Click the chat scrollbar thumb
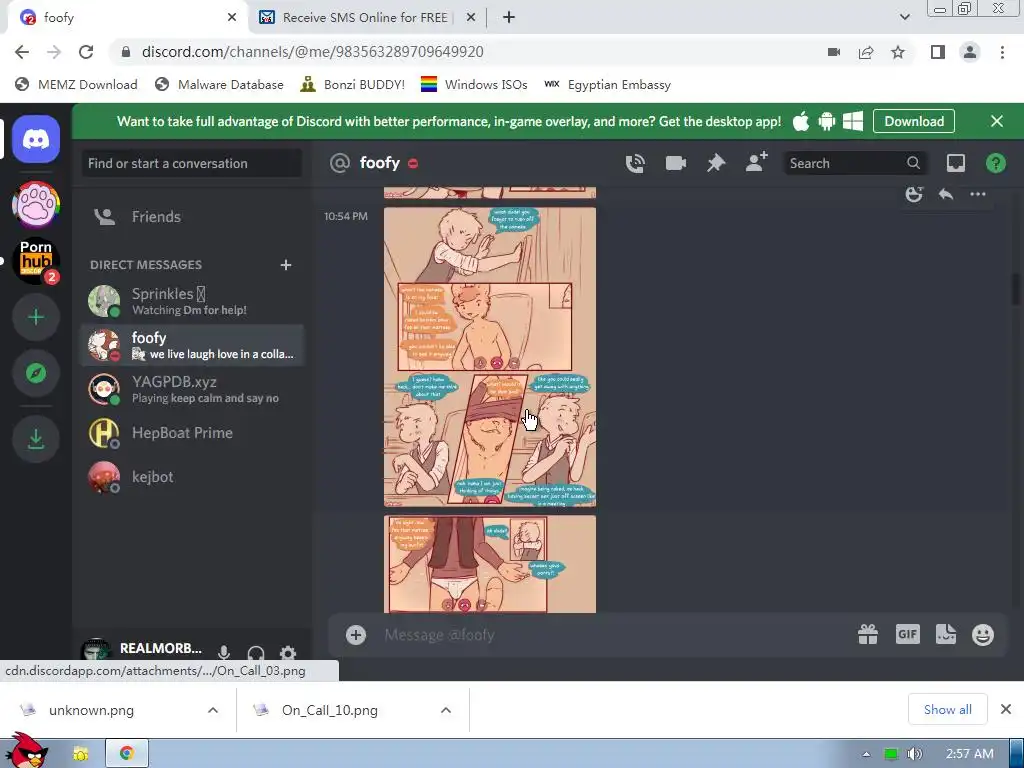Viewport: 1024px width, 768px height. click(1016, 290)
